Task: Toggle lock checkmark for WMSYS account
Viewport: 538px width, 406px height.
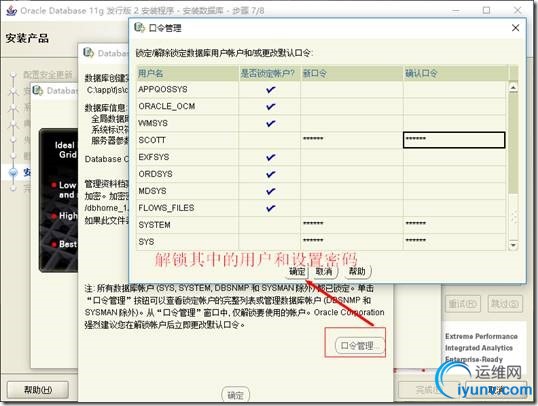Action: point(270,123)
